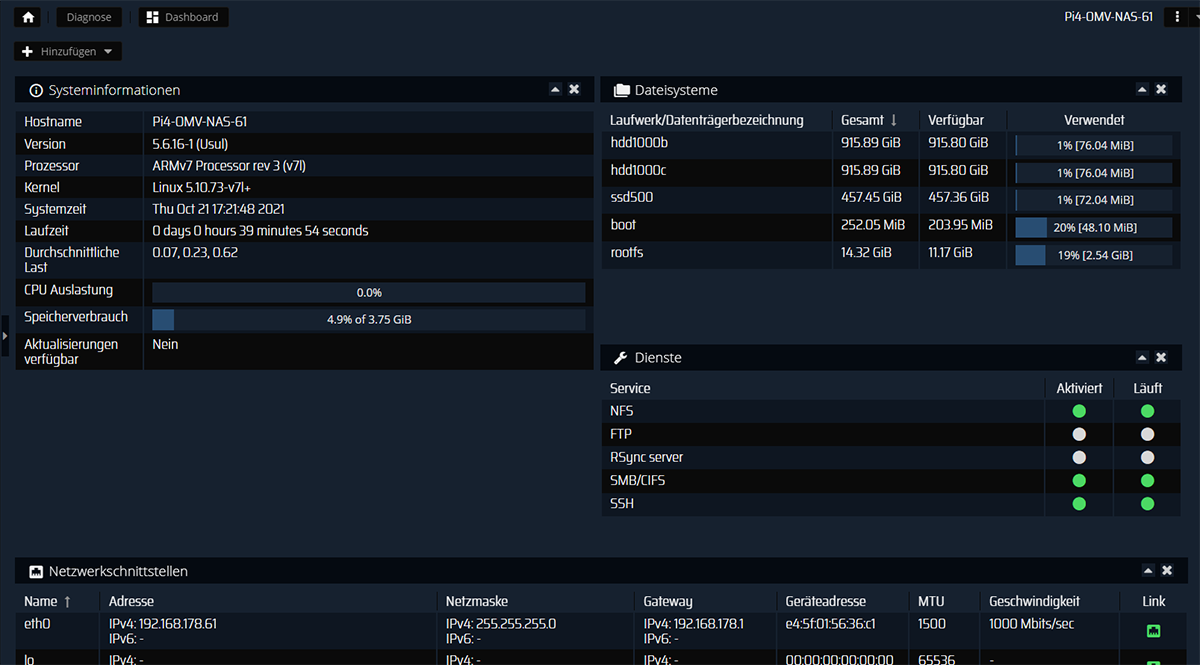The width and height of the screenshot is (1200, 665).
Task: Select the Dashboard breadcrumb item
Action: 183,17
